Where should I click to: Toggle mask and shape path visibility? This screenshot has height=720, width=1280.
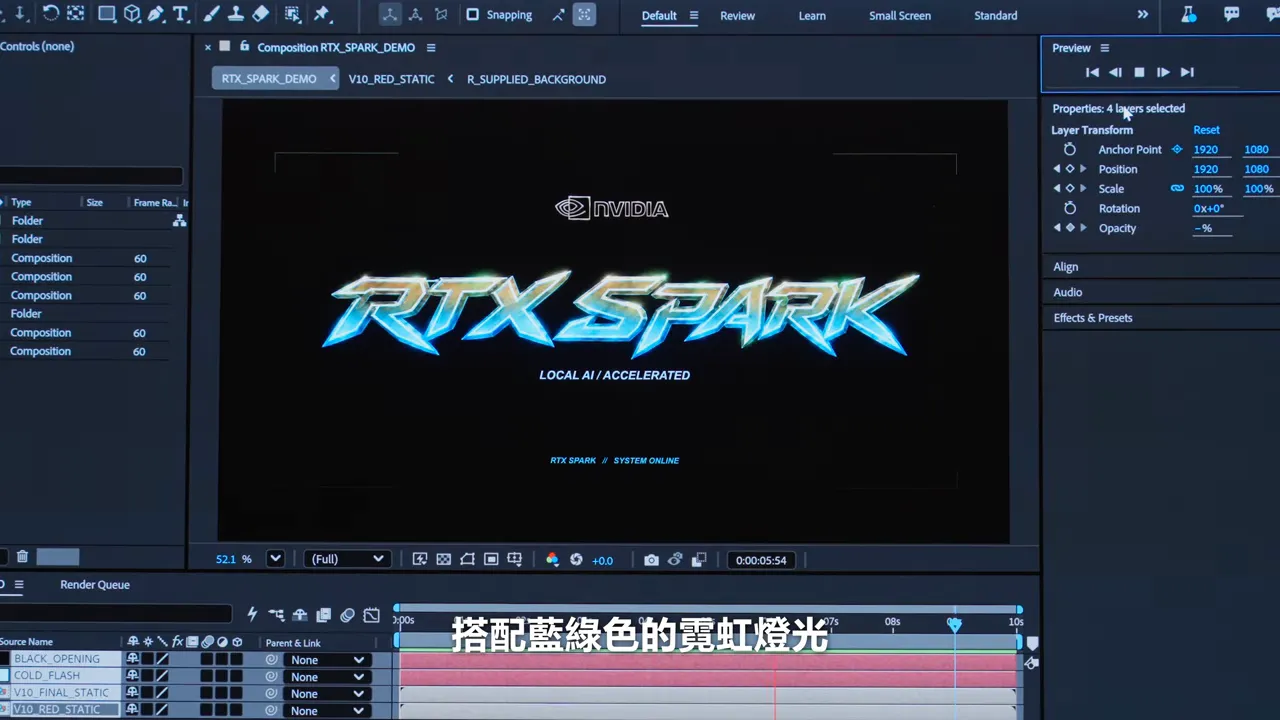point(467,560)
